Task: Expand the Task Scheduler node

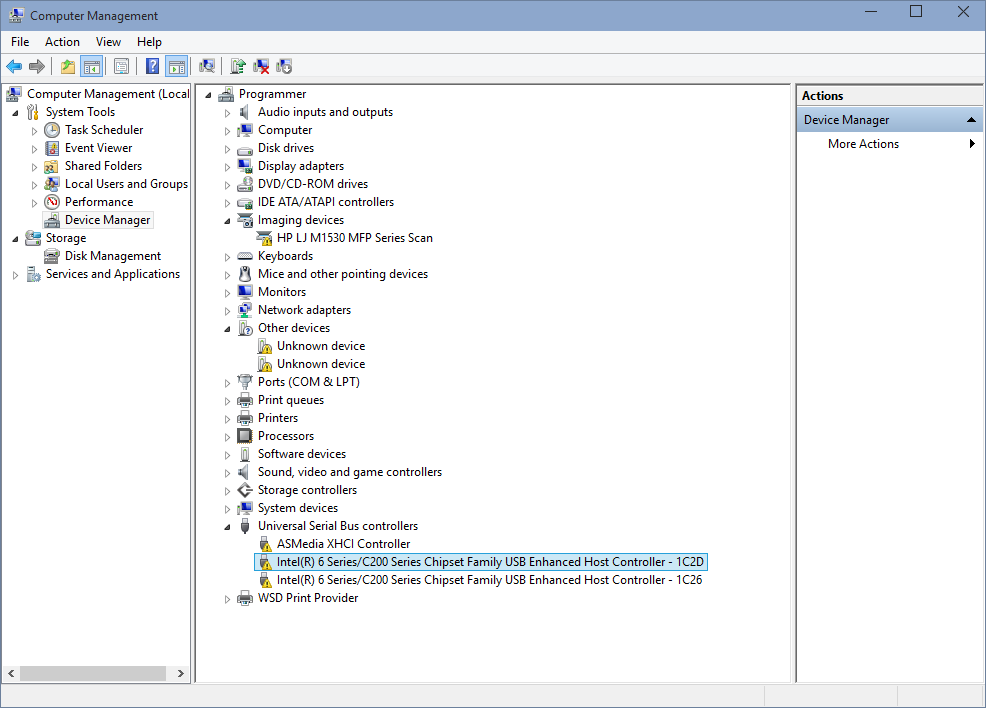Action: [x=35, y=131]
